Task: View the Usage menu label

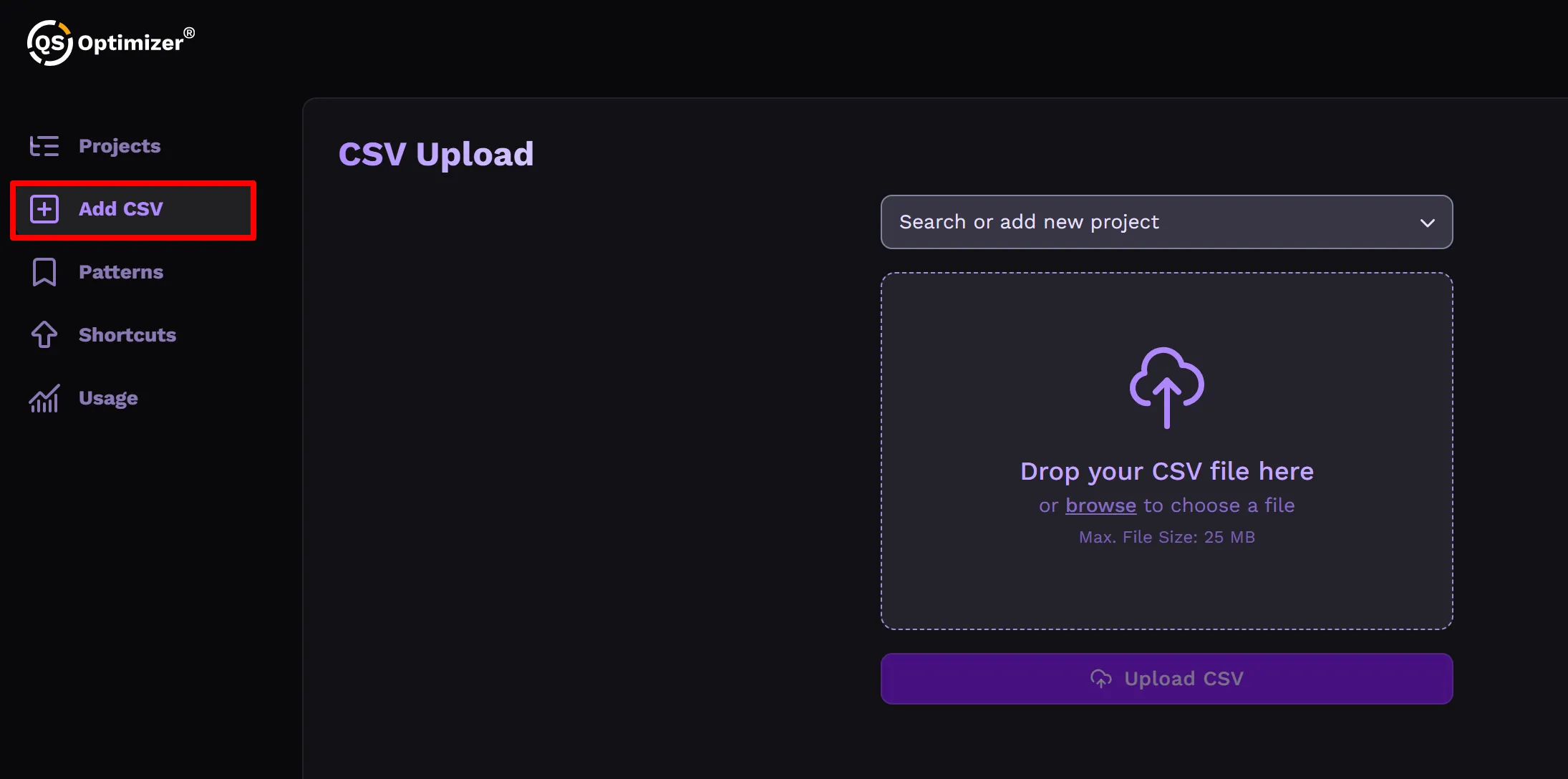Action: (108, 398)
